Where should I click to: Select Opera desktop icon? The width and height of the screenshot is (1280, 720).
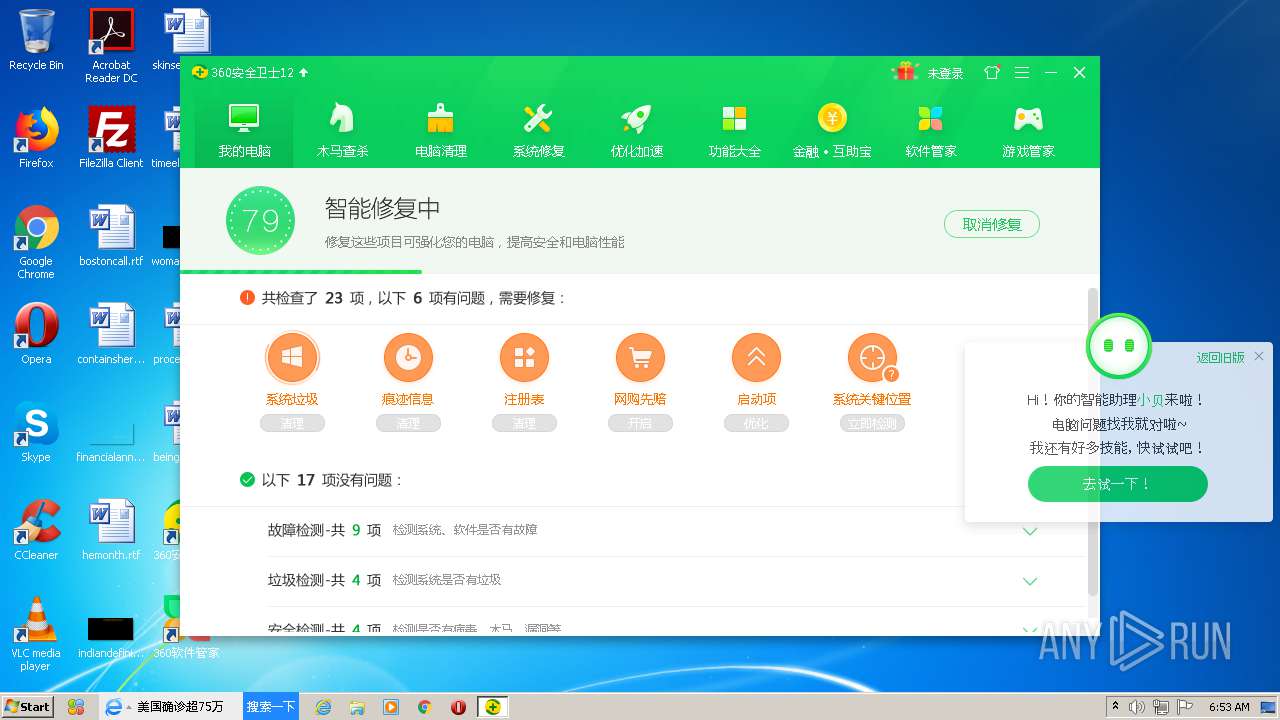point(36,333)
